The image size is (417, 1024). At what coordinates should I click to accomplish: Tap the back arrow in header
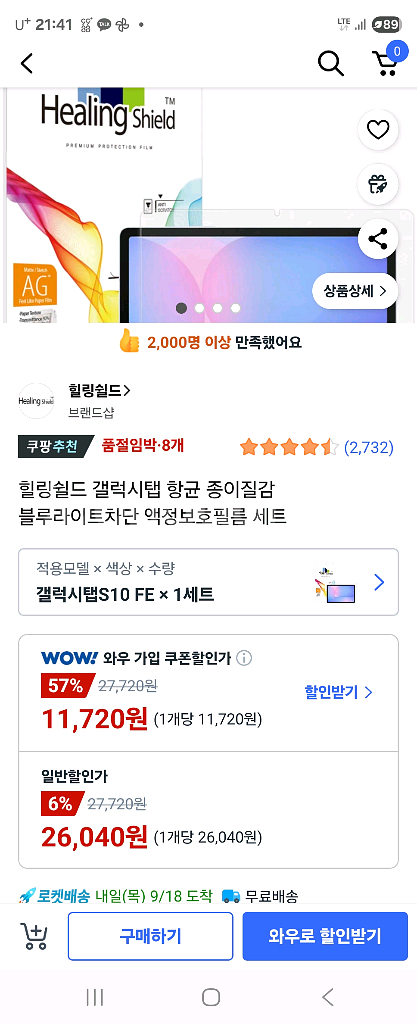tap(26, 63)
